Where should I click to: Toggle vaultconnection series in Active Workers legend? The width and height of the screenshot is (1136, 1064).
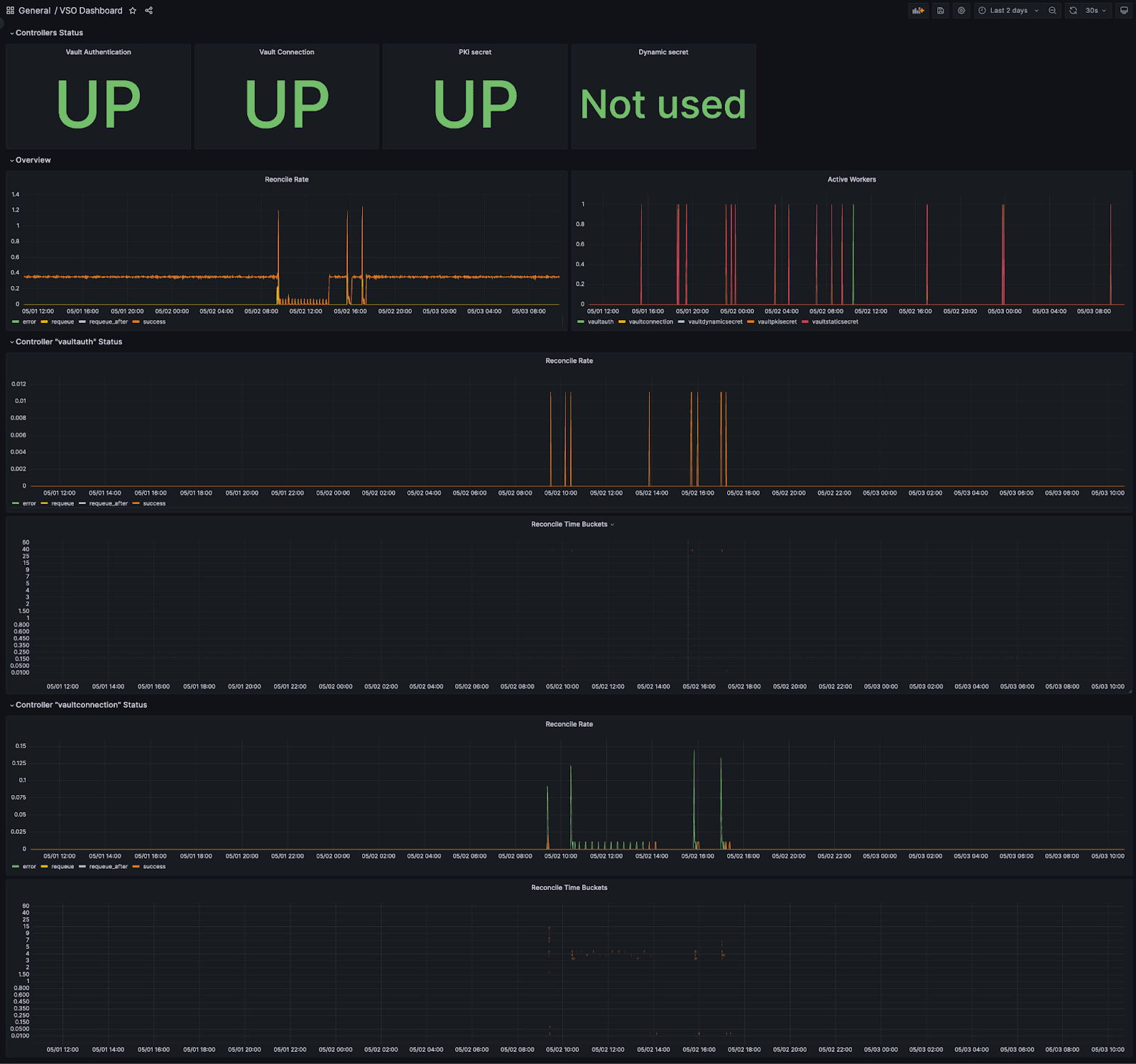[x=650, y=322]
